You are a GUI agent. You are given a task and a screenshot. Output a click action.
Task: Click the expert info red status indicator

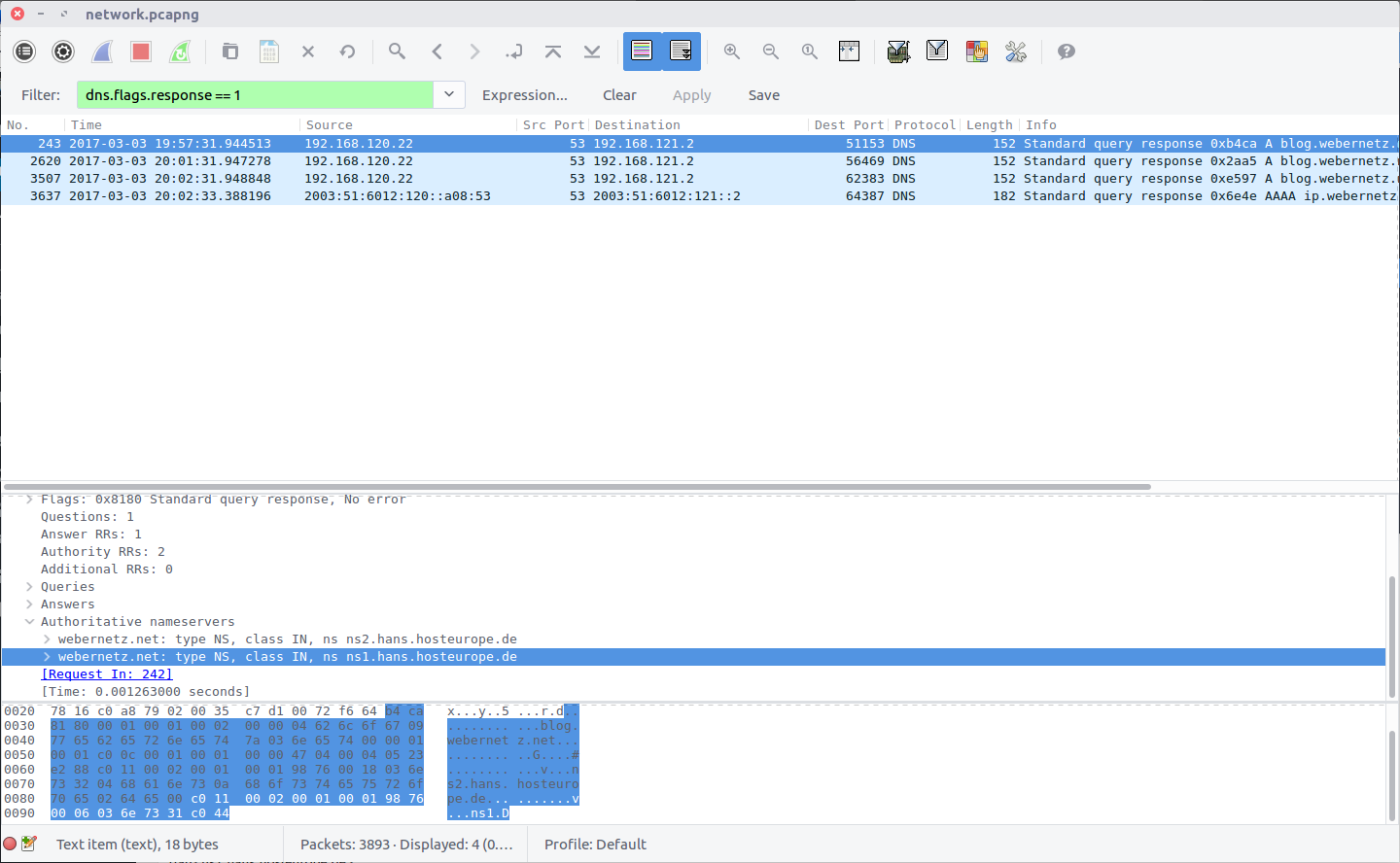click(11, 844)
